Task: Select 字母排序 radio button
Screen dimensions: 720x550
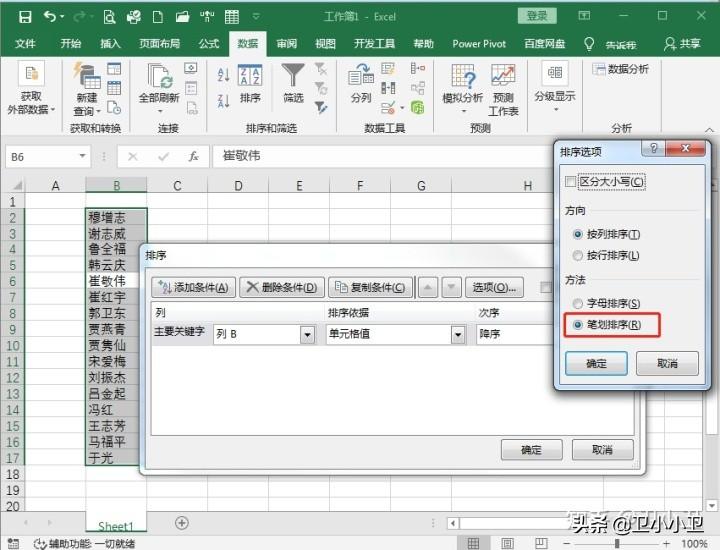Action: [578, 303]
